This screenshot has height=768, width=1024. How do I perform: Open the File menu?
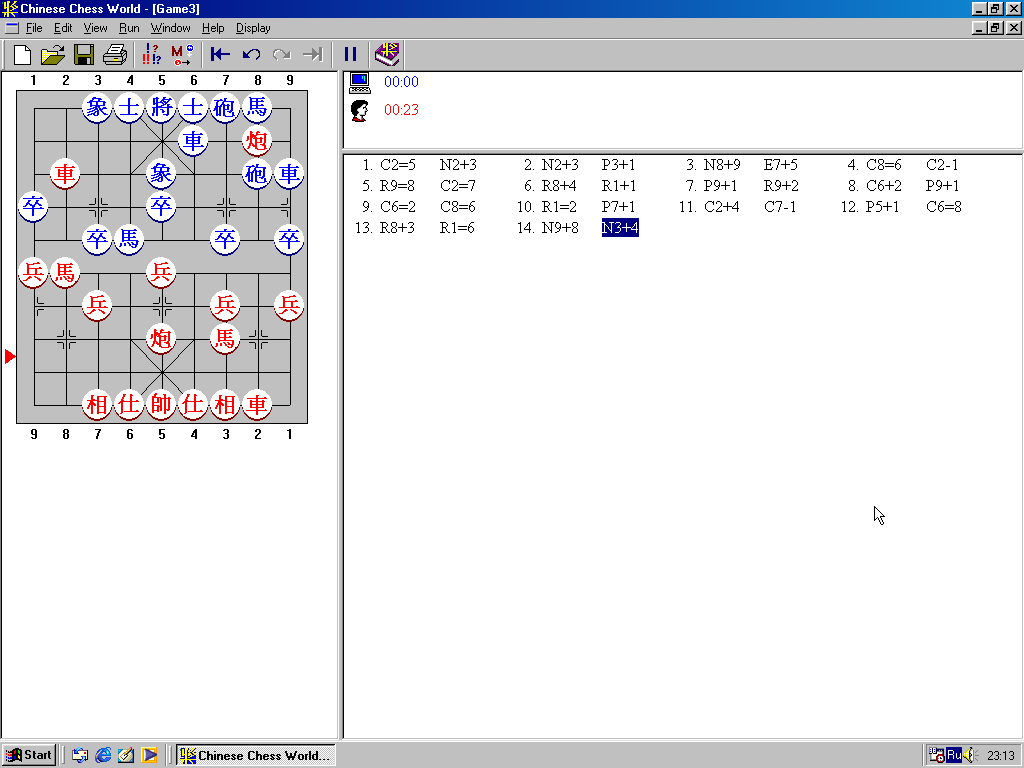tap(34, 28)
